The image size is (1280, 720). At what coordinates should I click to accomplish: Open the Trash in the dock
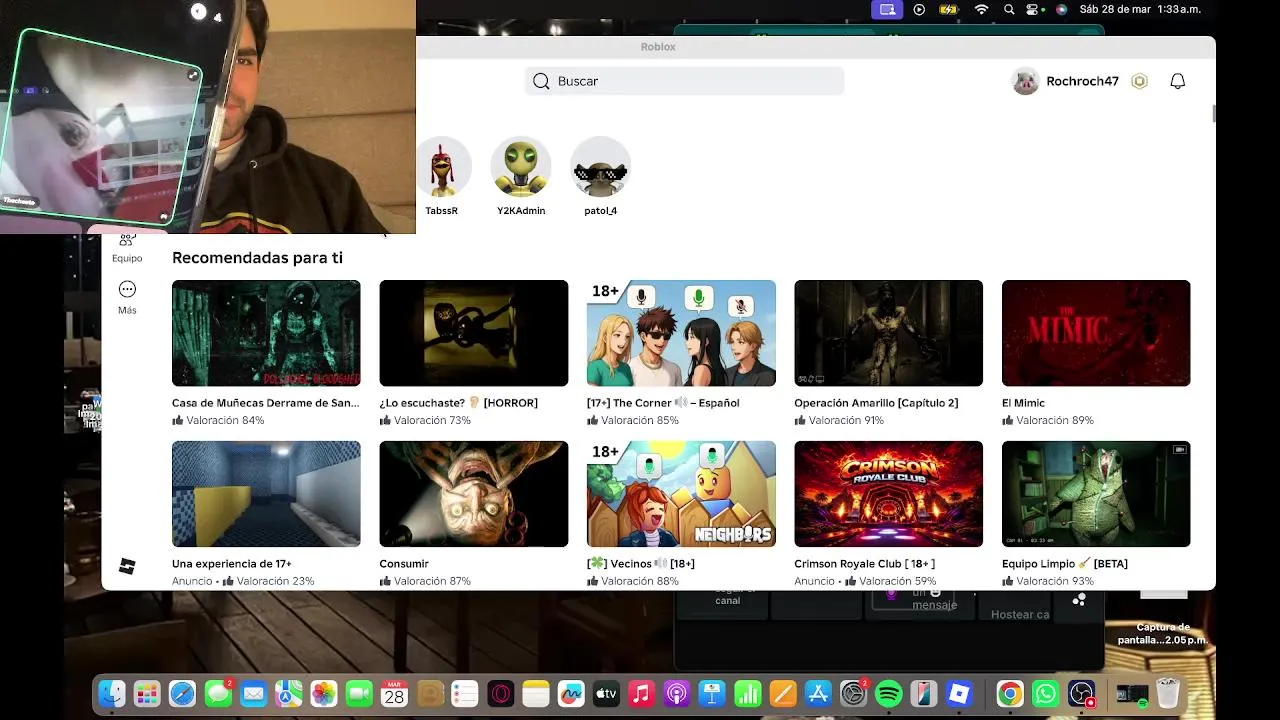click(x=1167, y=694)
